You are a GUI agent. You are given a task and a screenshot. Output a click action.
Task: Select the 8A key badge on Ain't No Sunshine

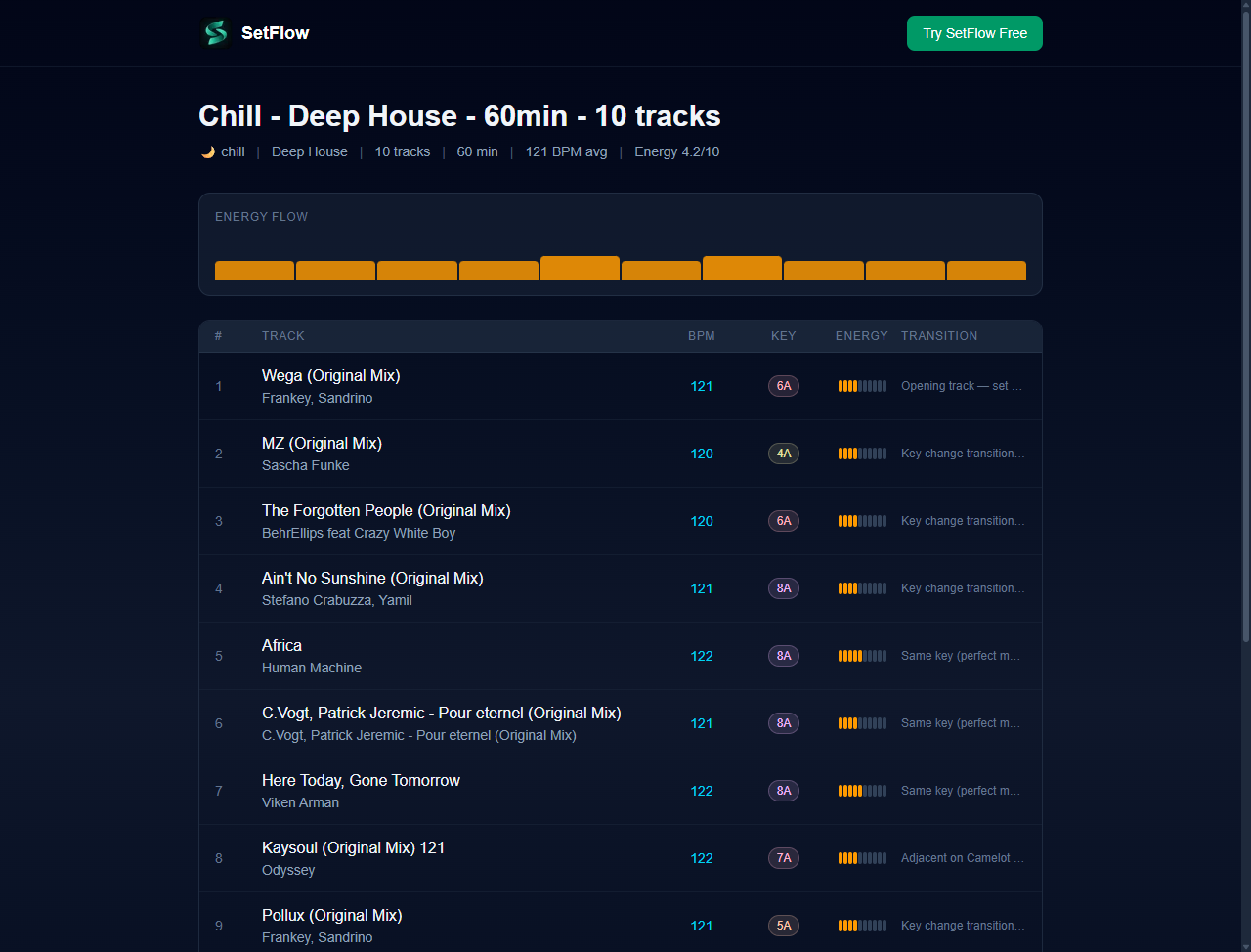[x=783, y=587]
